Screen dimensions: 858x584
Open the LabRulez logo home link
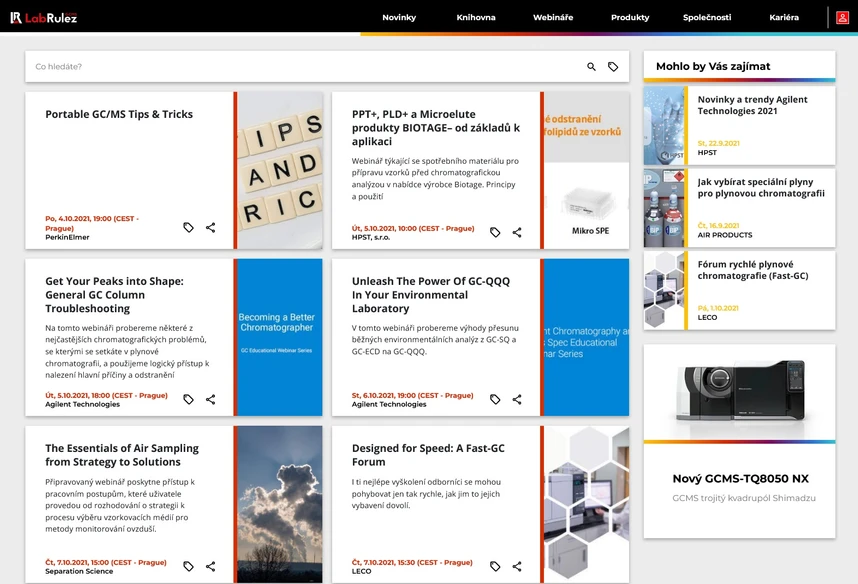coord(44,18)
